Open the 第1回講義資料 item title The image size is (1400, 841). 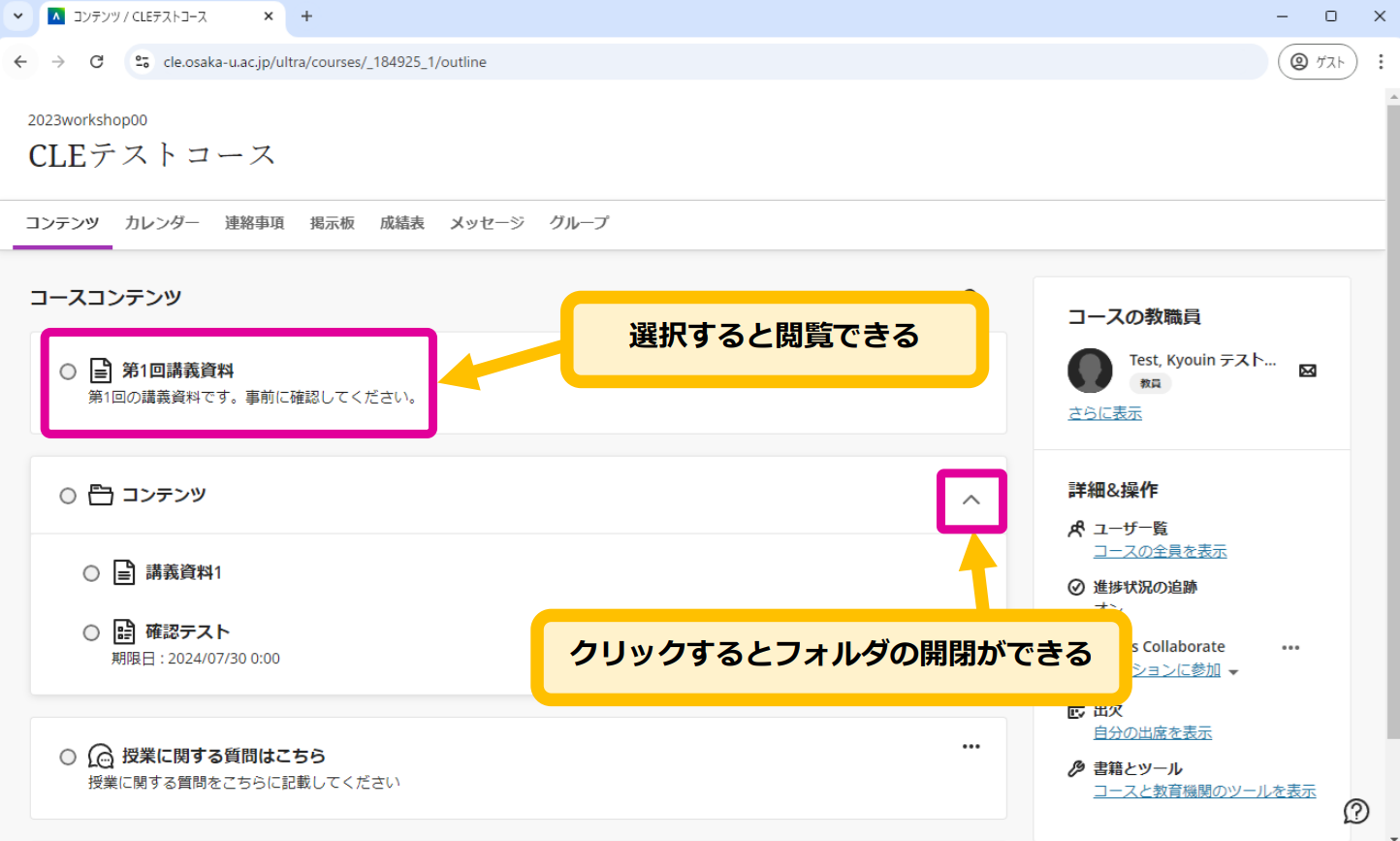(x=177, y=371)
